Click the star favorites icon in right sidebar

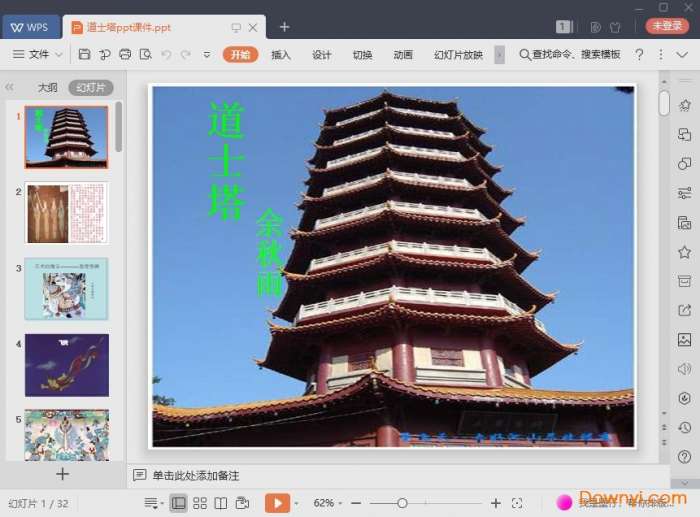684,252
